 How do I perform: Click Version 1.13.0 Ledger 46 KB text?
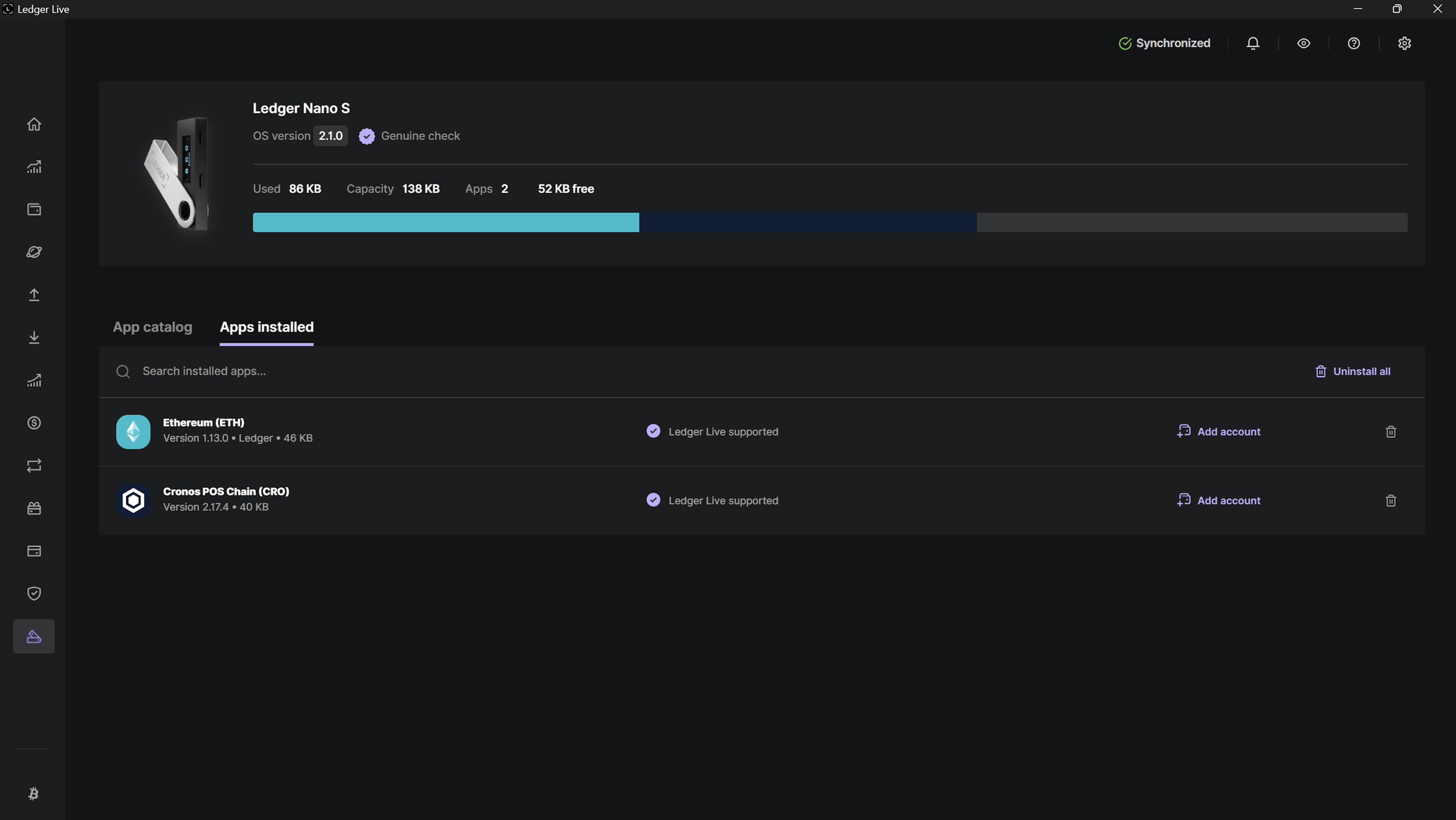click(238, 438)
